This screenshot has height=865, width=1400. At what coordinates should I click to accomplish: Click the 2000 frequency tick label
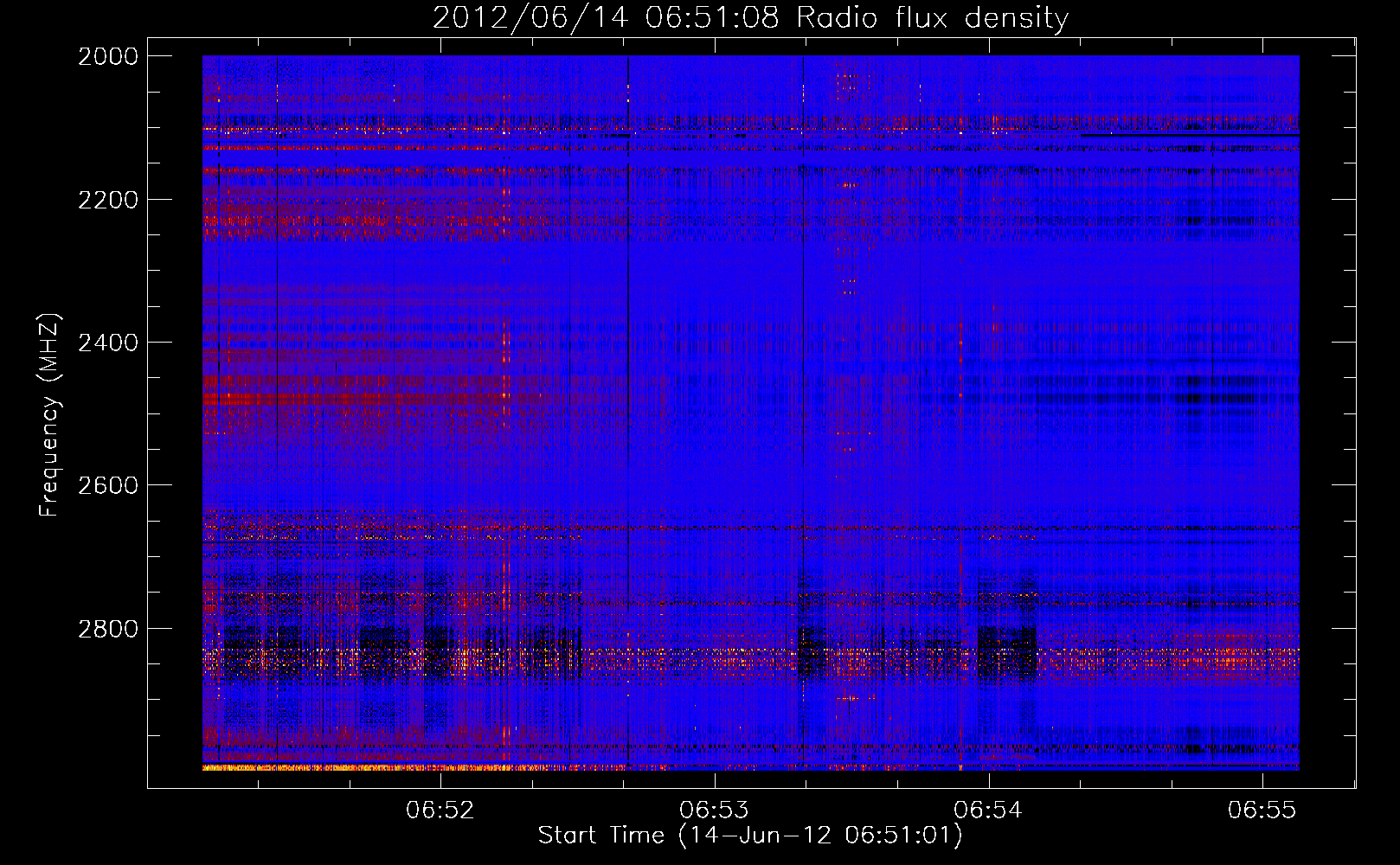(x=108, y=56)
